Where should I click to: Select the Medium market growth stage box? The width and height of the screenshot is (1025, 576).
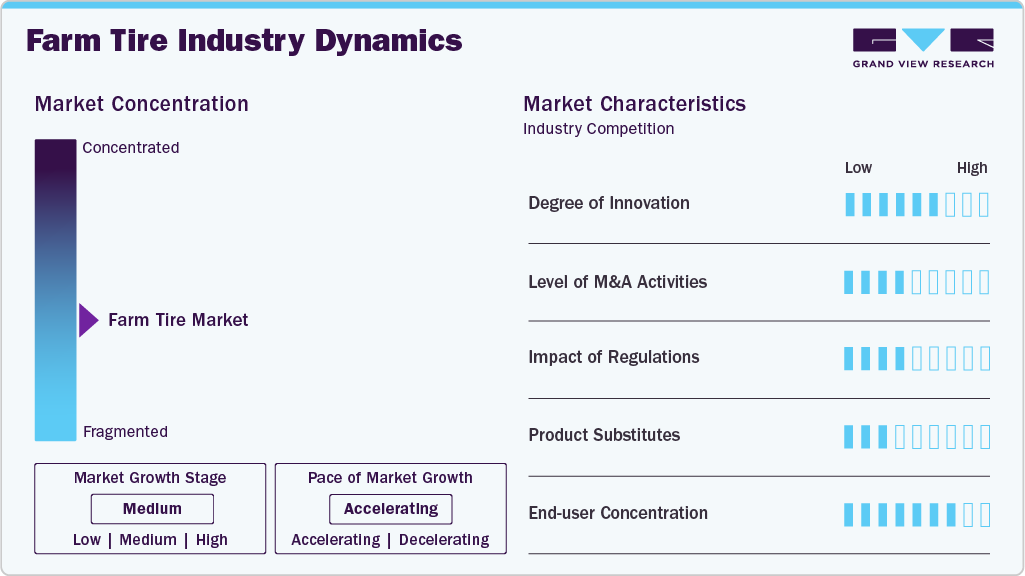(x=152, y=509)
